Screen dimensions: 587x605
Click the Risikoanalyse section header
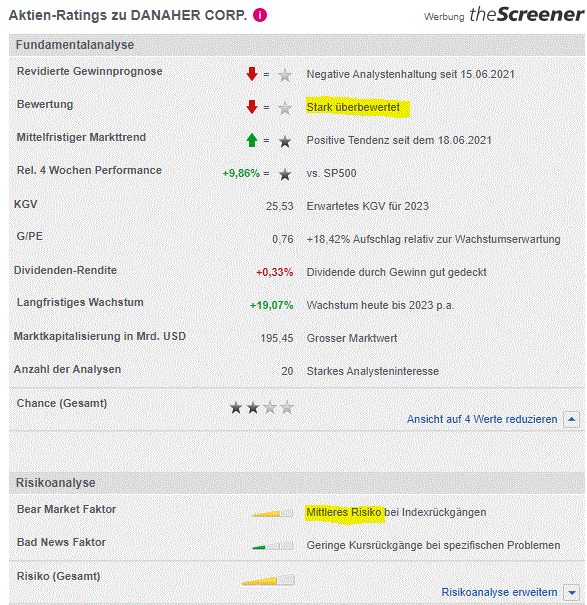tap(297, 483)
